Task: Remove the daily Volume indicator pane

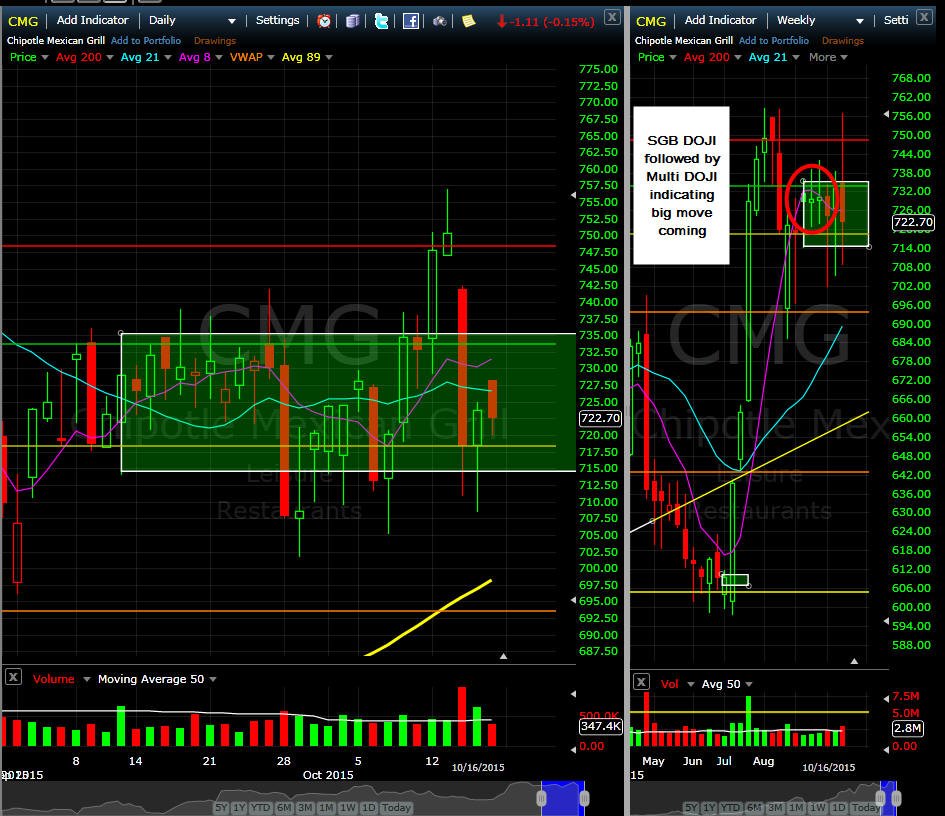Action: pyautogui.click(x=13, y=677)
